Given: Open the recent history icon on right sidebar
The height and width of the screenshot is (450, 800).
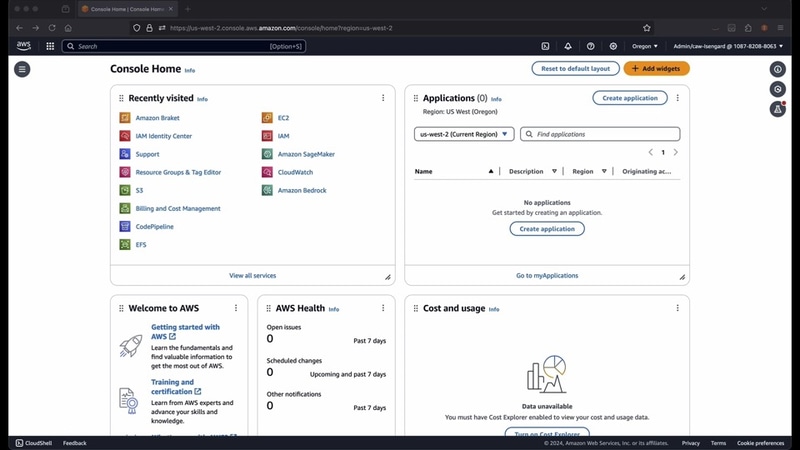Looking at the screenshot, I should tap(778, 89).
